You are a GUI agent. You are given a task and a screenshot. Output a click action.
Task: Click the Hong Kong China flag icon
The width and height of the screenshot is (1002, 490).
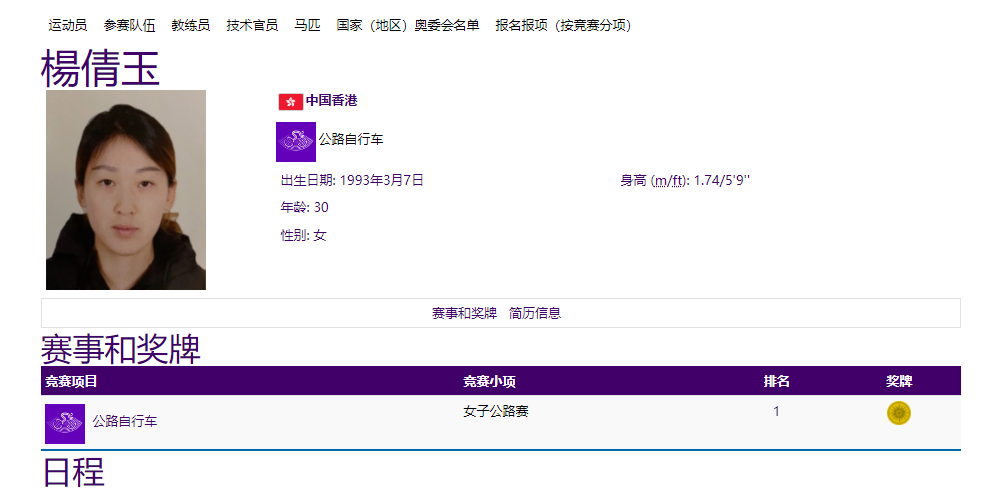290,101
